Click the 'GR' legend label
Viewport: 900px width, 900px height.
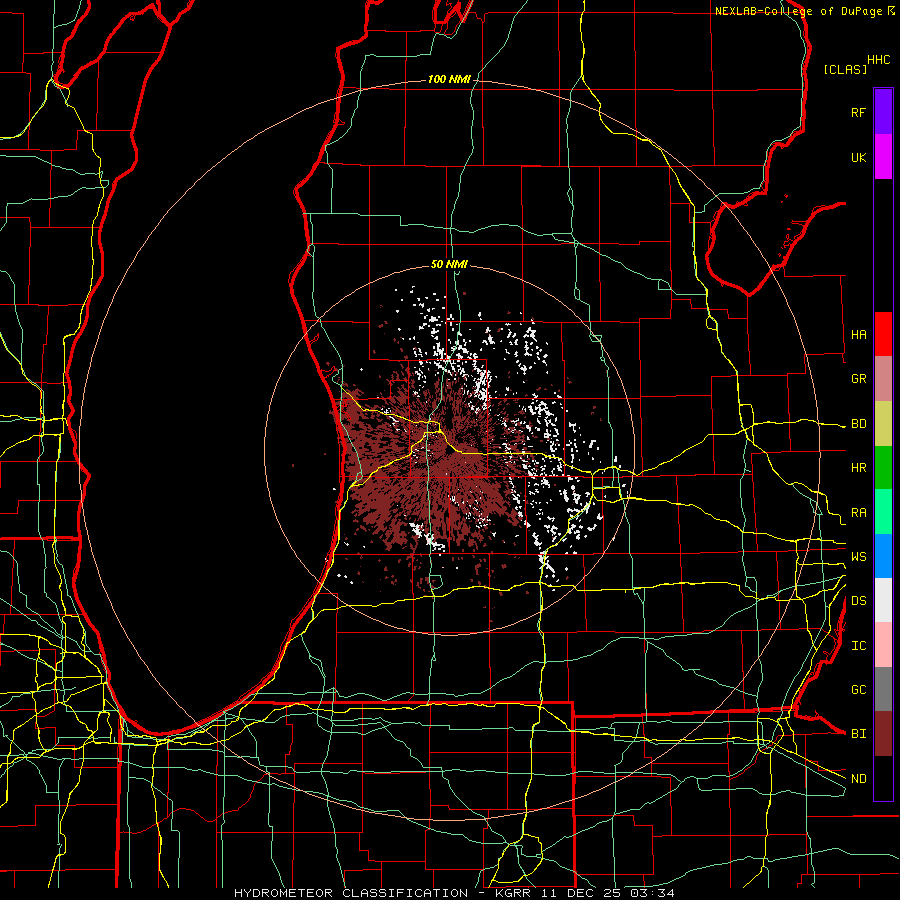859,379
